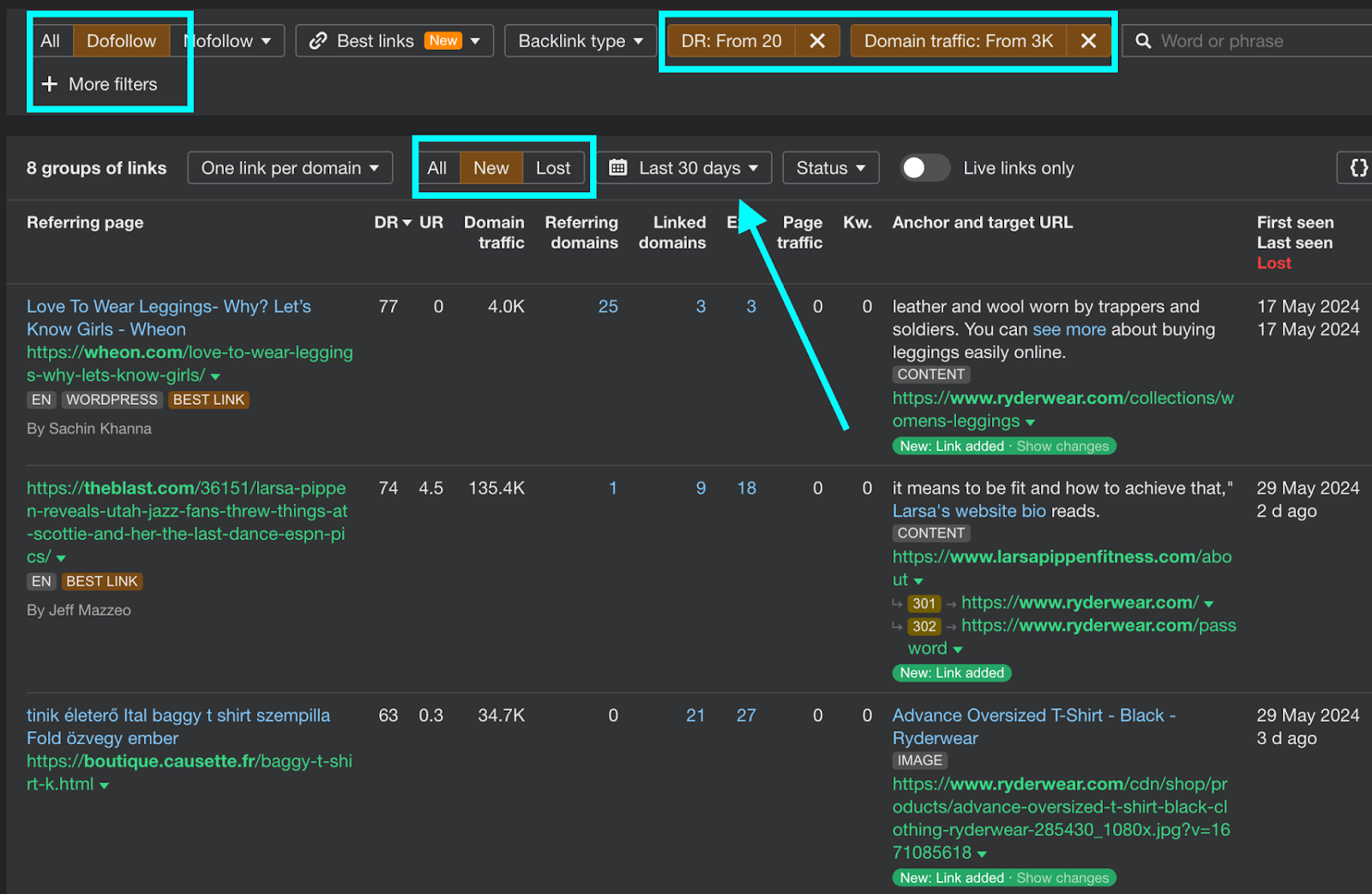Sort by Domain traffic column header
This screenshot has width=1372, height=894.
[495, 232]
